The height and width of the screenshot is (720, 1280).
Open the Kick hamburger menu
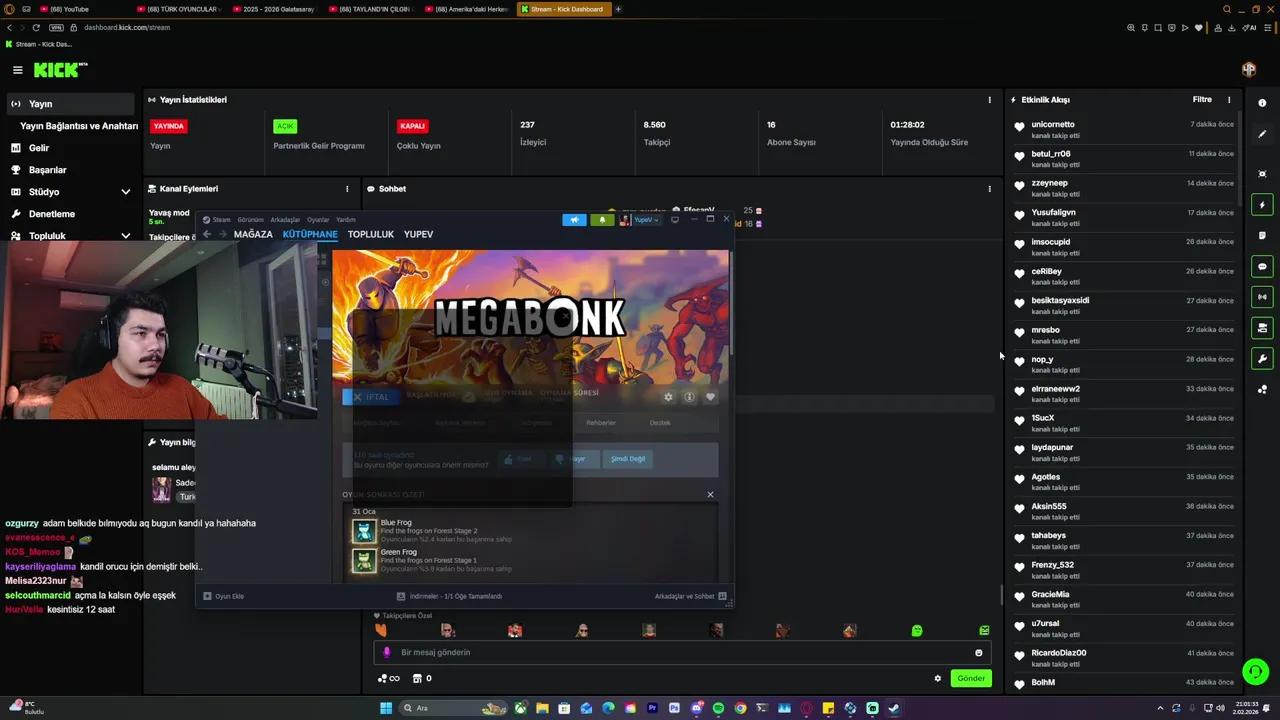pos(17,70)
